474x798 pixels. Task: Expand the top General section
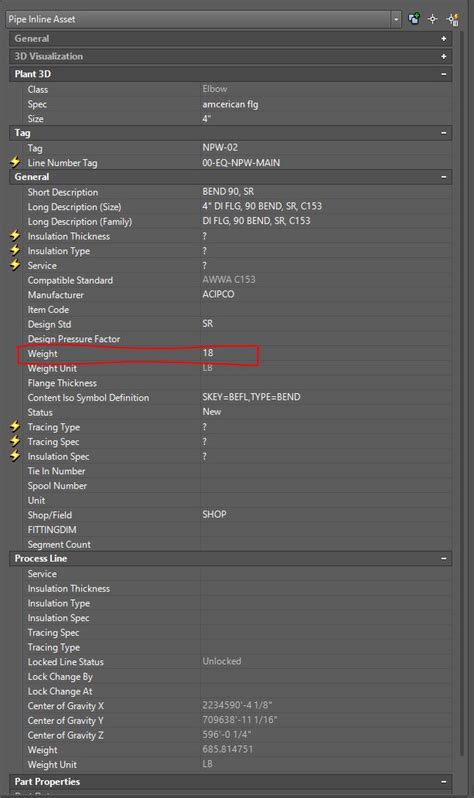click(x=443, y=39)
